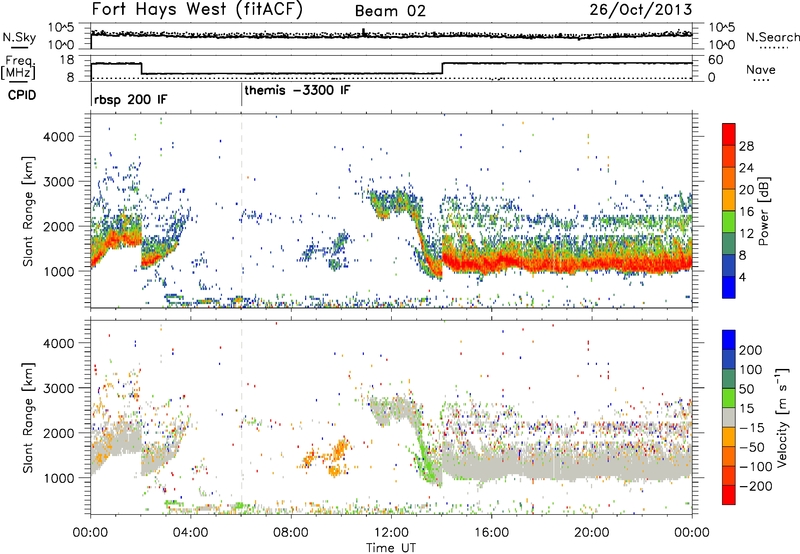Click "3000" on the velocity panel range axis

[x=58, y=388]
